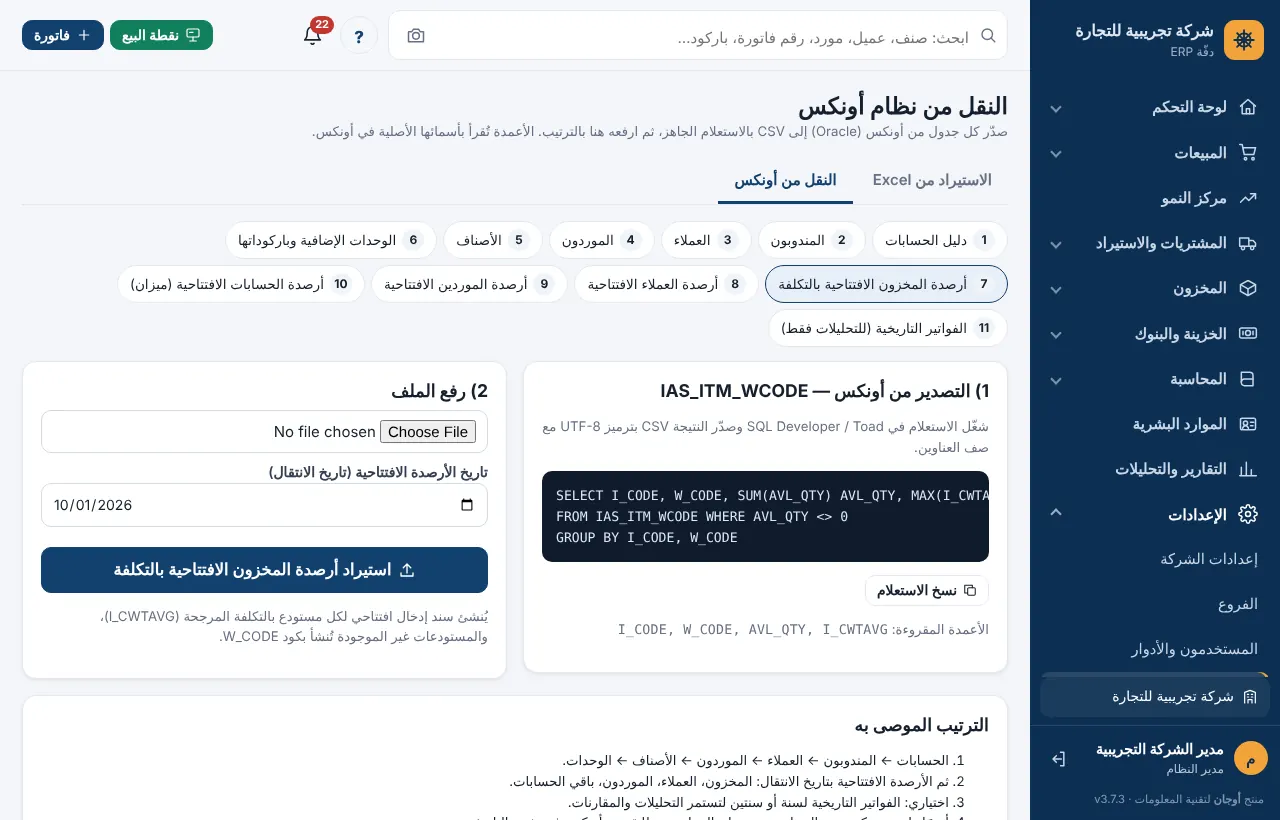Click the company logo icon
This screenshot has width=1280, height=820.
(1244, 40)
